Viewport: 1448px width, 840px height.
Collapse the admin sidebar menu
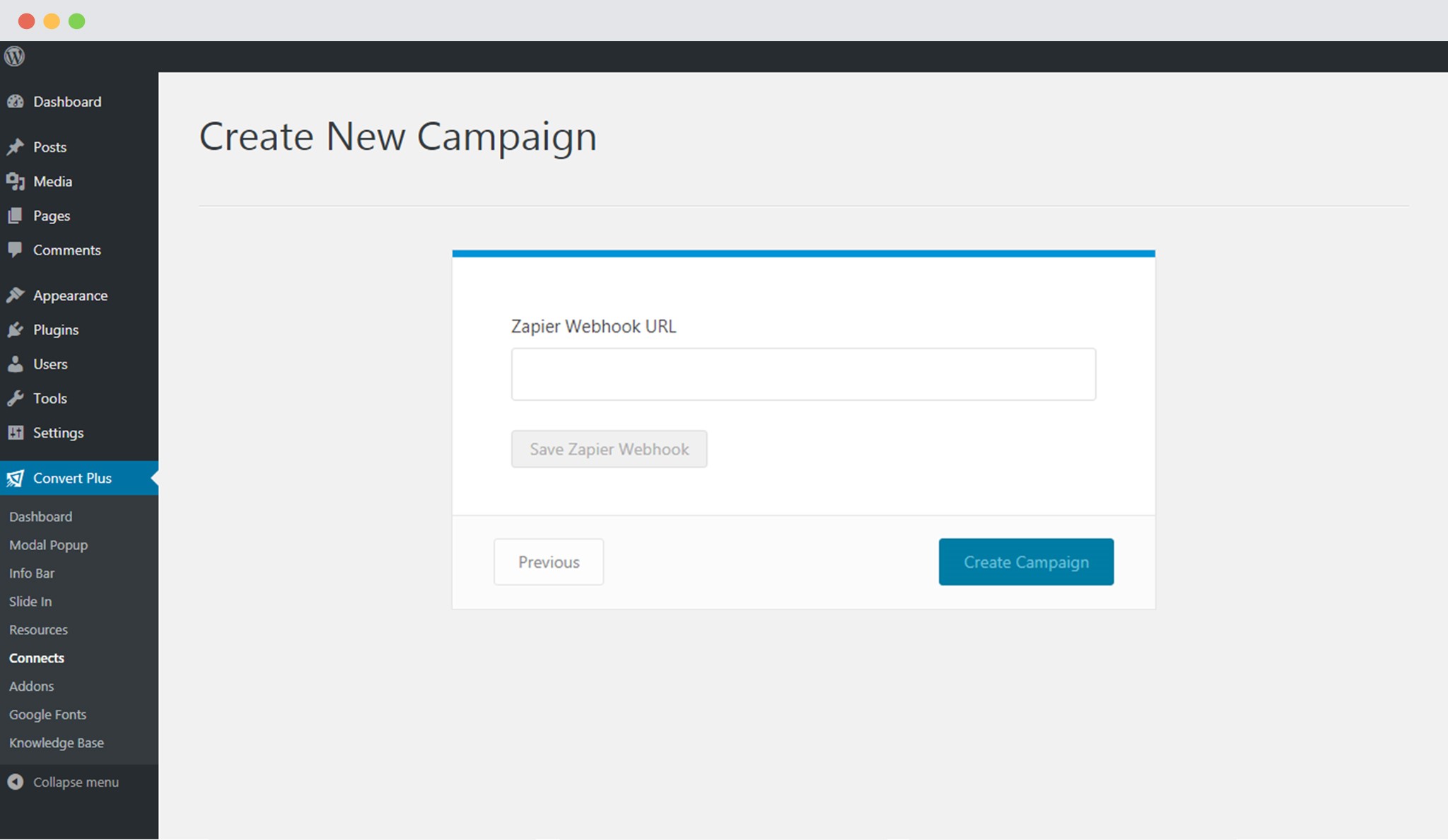pyautogui.click(x=63, y=782)
